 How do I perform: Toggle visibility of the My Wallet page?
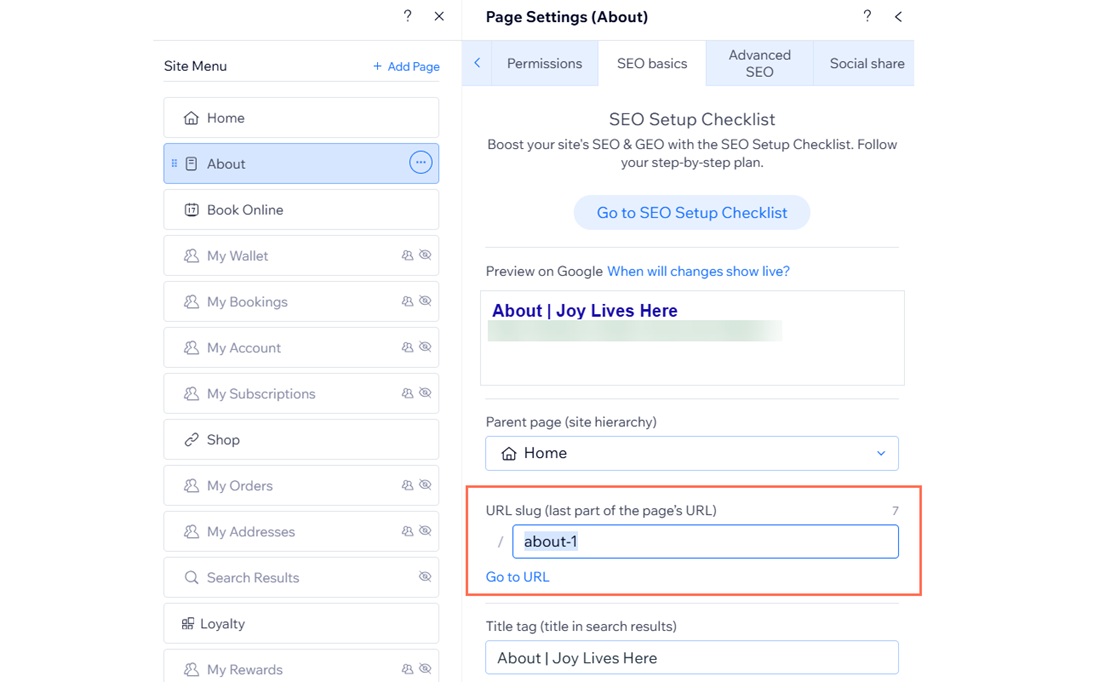click(x=424, y=255)
